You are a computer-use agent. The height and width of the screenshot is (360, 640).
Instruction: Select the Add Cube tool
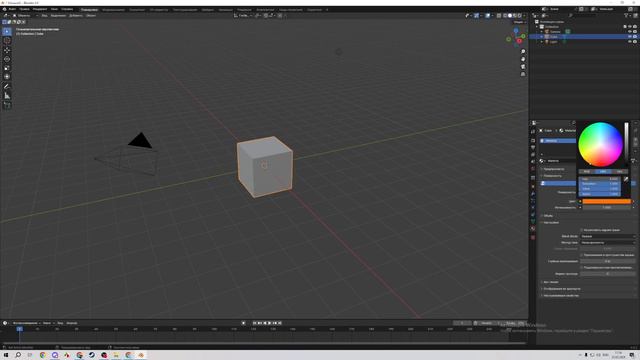(x=7, y=105)
